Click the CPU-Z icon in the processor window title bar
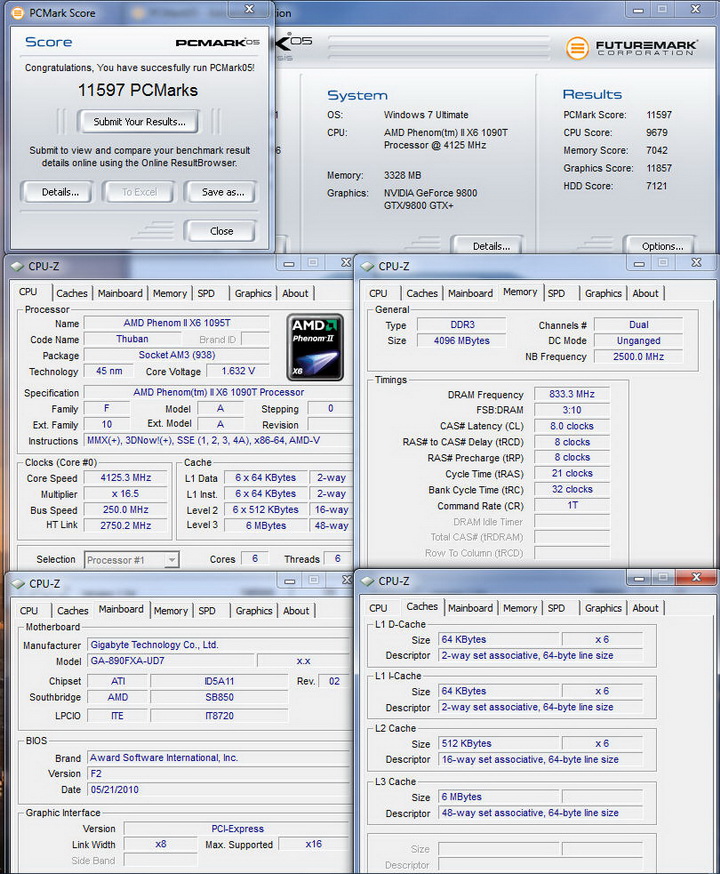The height and width of the screenshot is (874, 720). (17, 266)
